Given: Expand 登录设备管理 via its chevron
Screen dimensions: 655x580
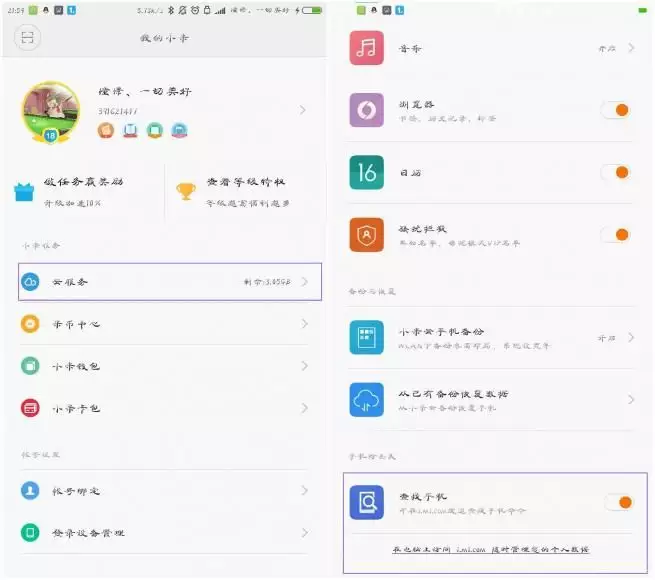Looking at the screenshot, I should click(305, 532).
